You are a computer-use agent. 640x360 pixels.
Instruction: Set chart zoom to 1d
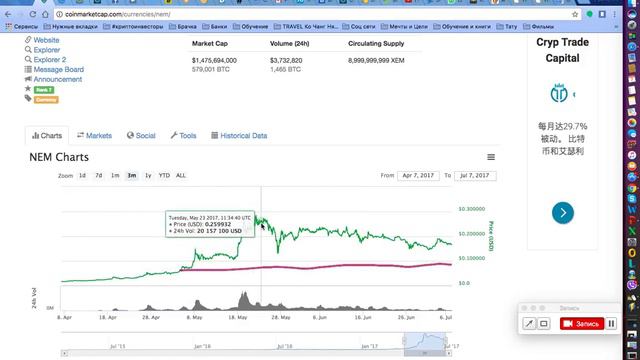coord(82,176)
